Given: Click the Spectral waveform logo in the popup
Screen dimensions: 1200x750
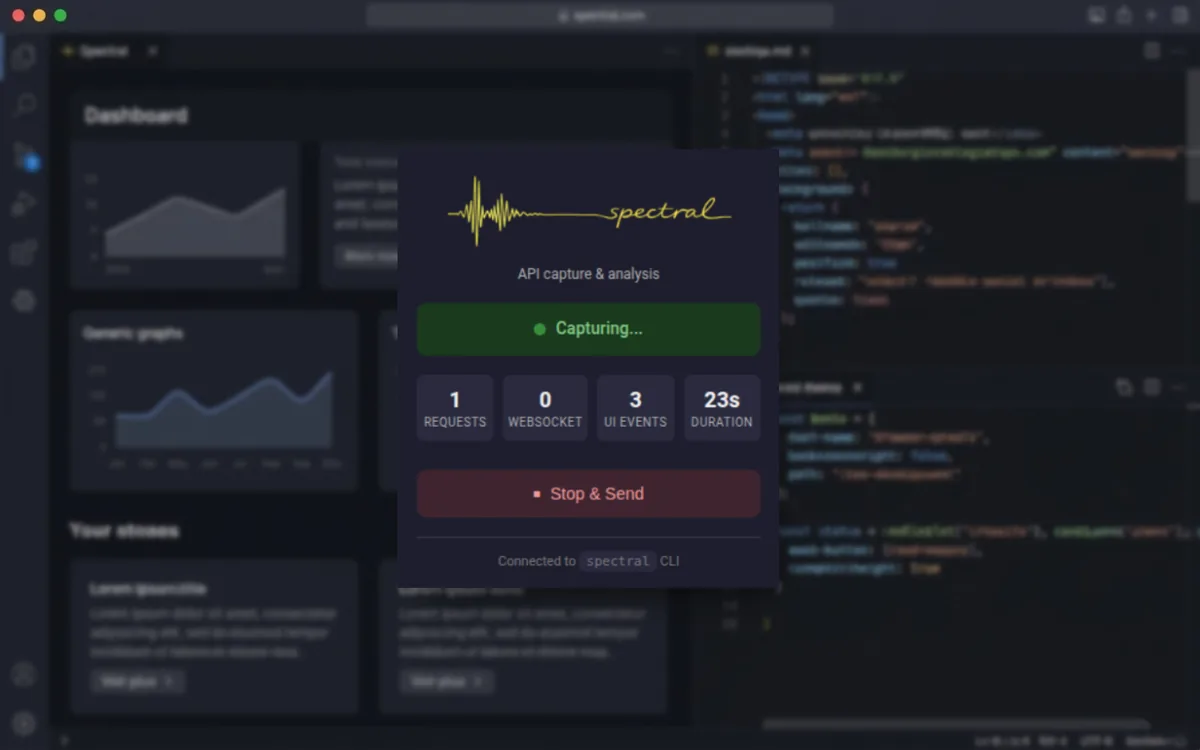Looking at the screenshot, I should pos(589,211).
